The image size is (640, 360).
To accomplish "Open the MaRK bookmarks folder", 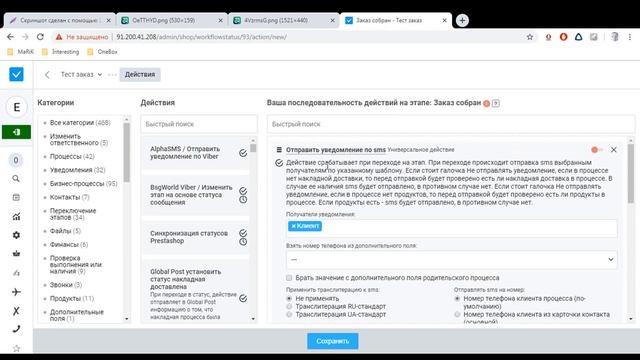I will pyautogui.click(x=21, y=52).
